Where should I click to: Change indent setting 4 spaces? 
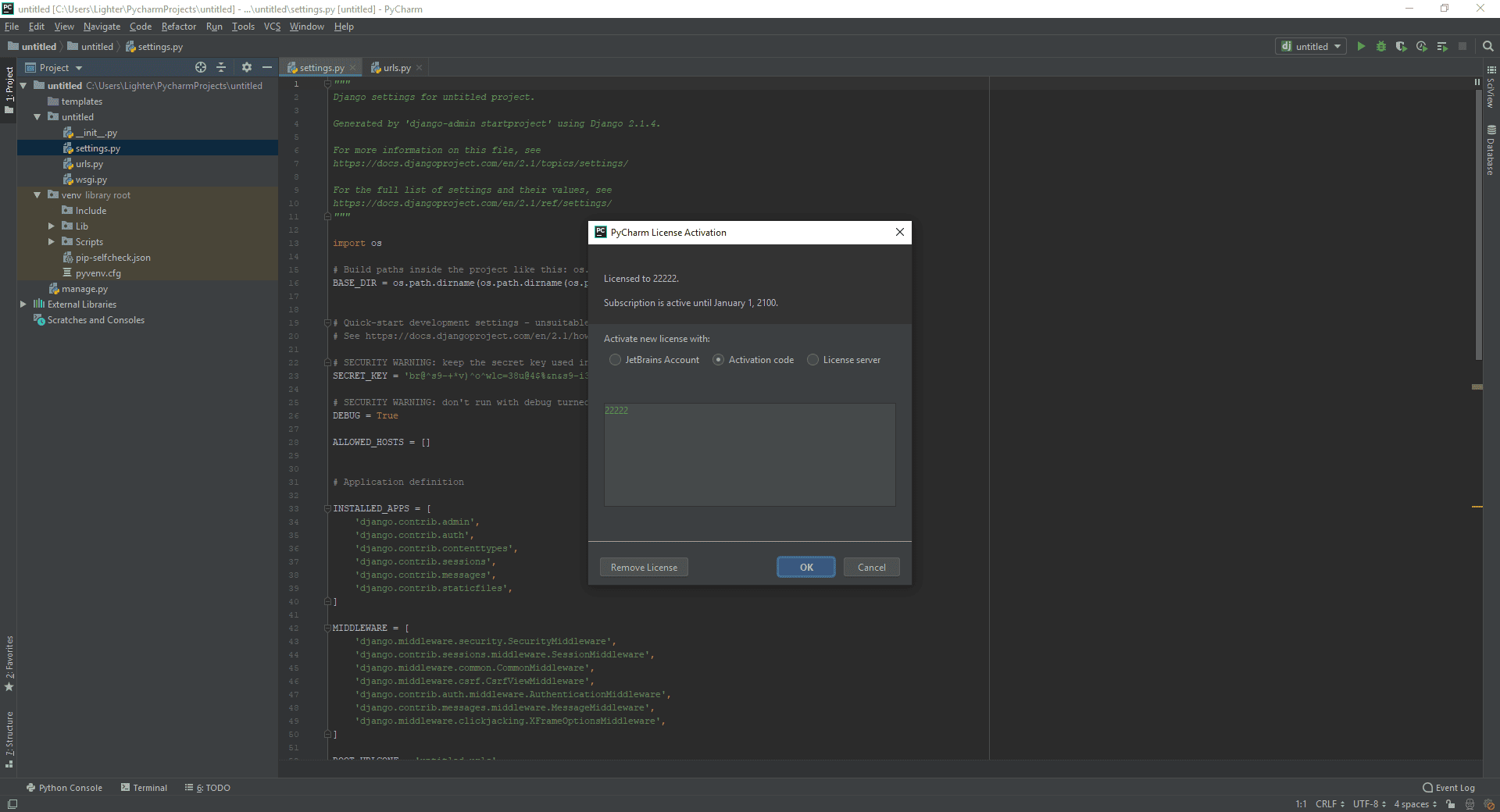coord(1416,804)
